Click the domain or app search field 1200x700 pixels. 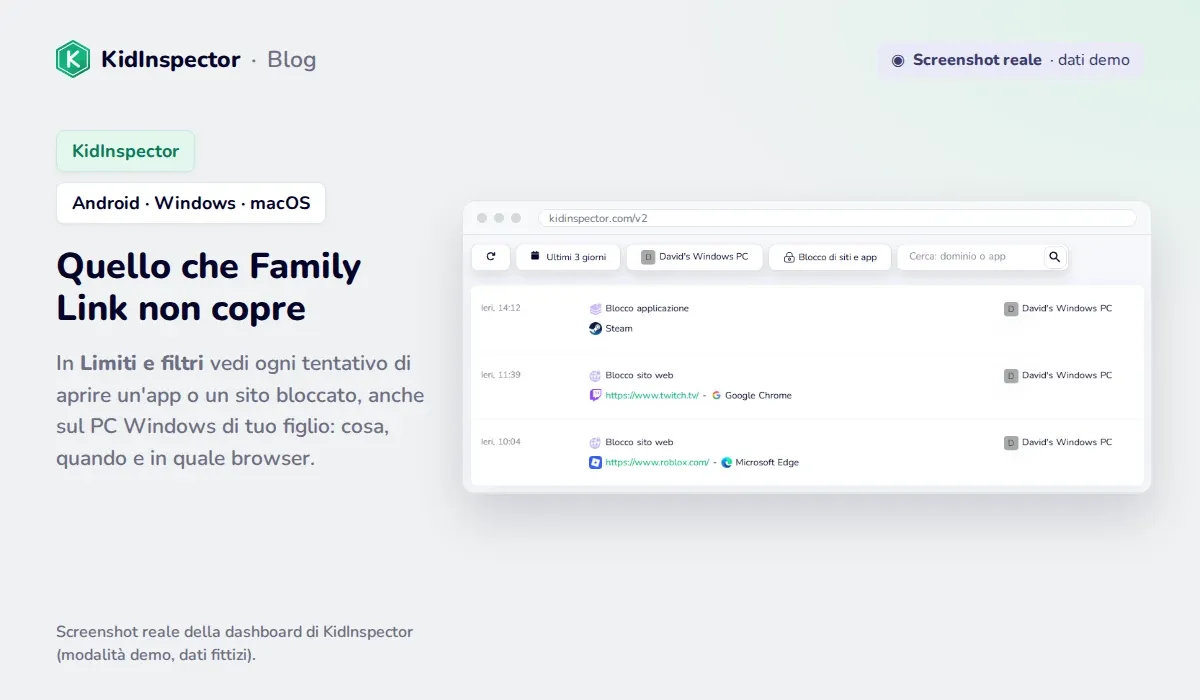click(x=972, y=257)
